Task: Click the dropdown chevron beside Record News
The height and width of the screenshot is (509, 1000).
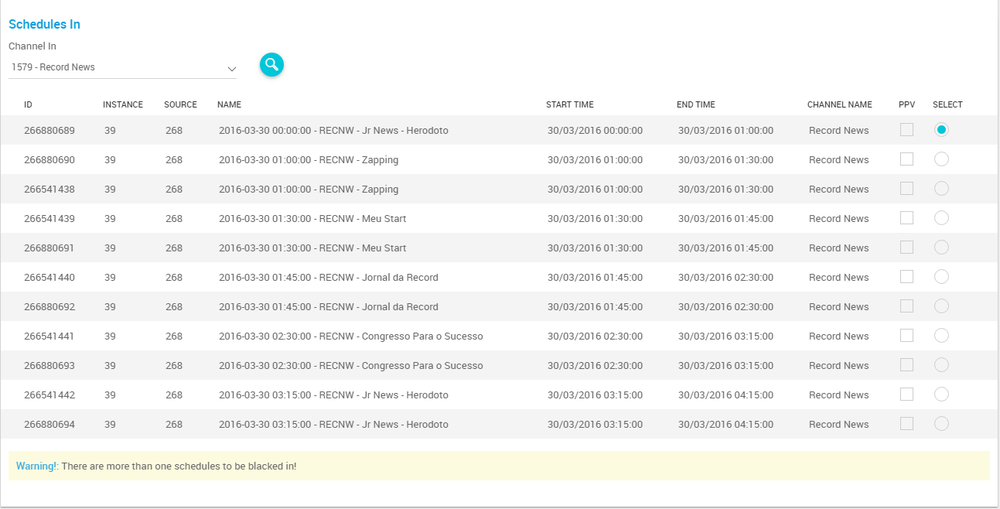Action: [232, 69]
